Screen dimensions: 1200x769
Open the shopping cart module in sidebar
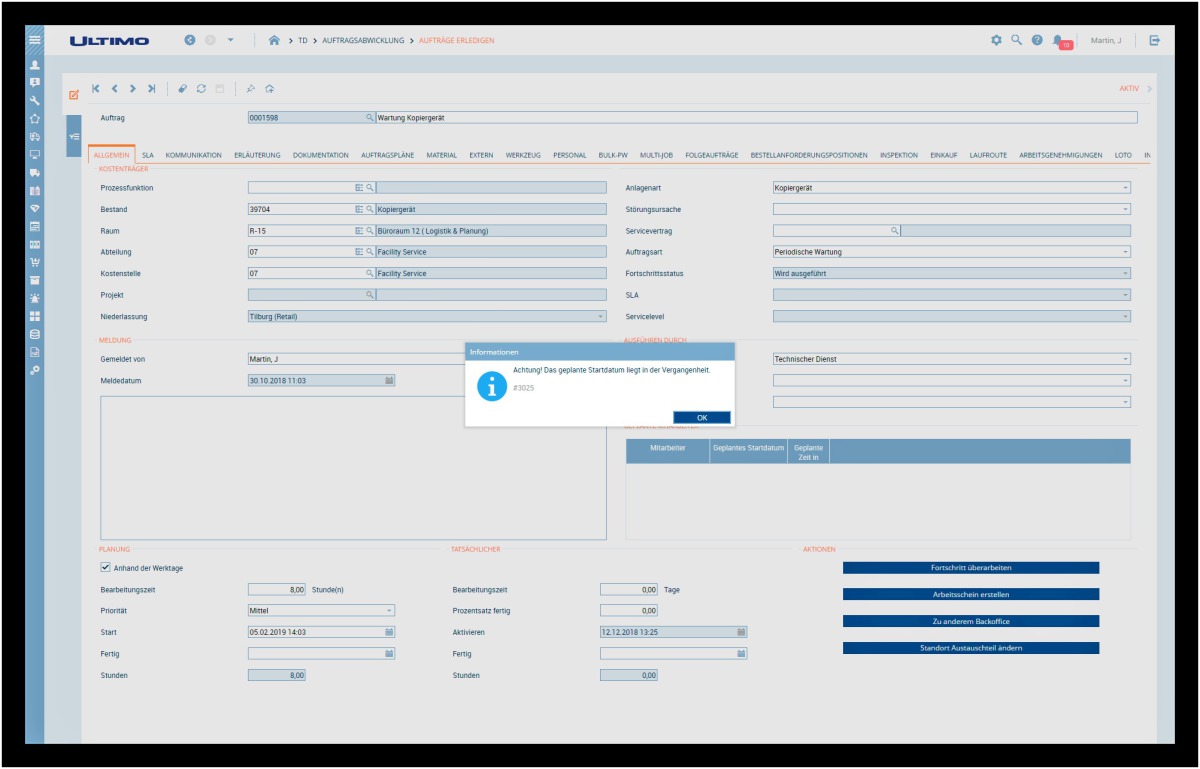[35, 262]
